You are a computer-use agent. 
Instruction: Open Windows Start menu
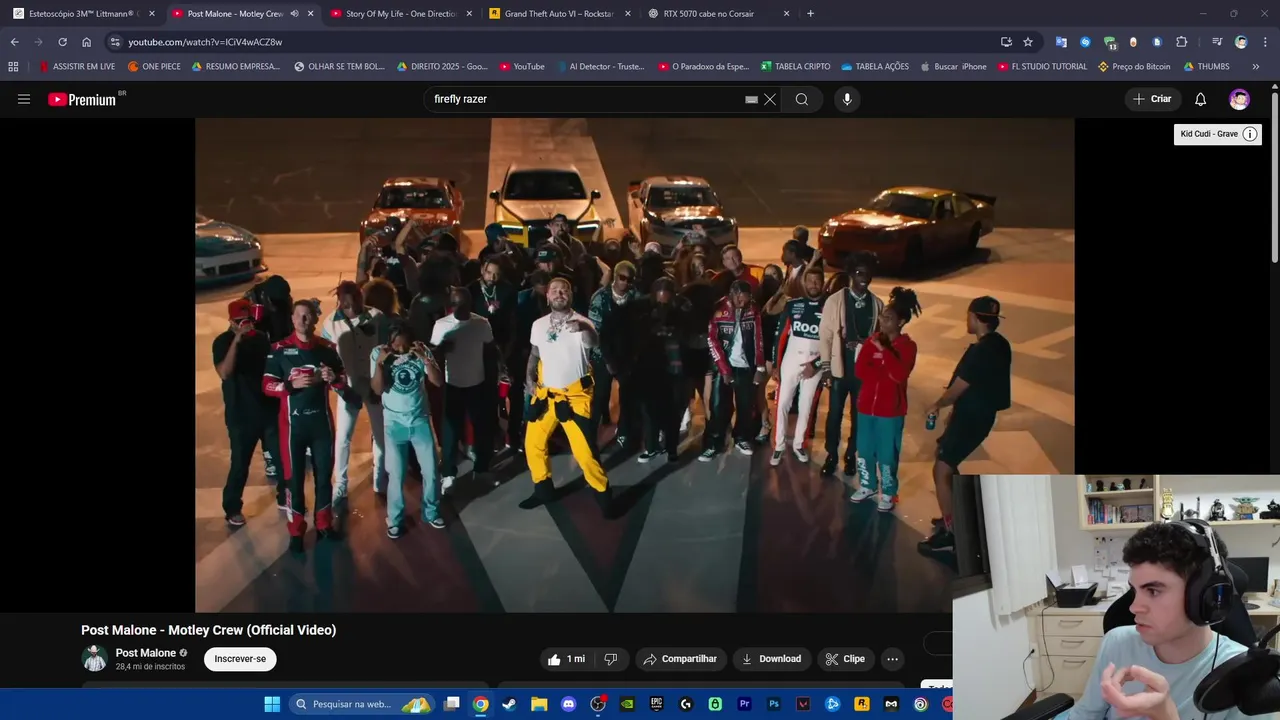272,704
